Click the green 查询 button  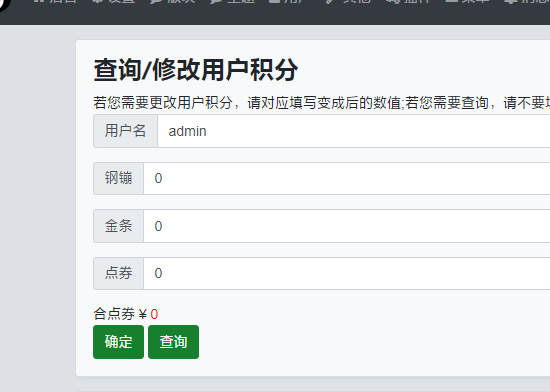click(173, 342)
